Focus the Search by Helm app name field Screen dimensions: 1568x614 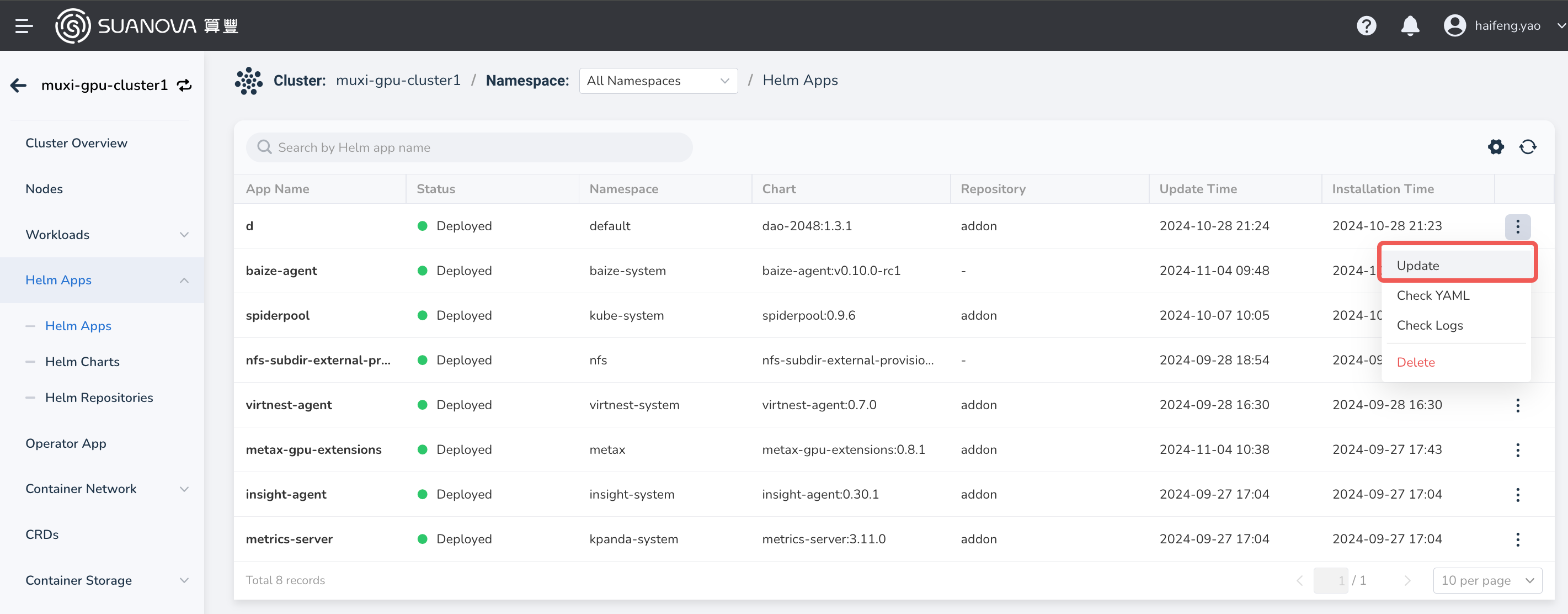pyautogui.click(x=469, y=147)
